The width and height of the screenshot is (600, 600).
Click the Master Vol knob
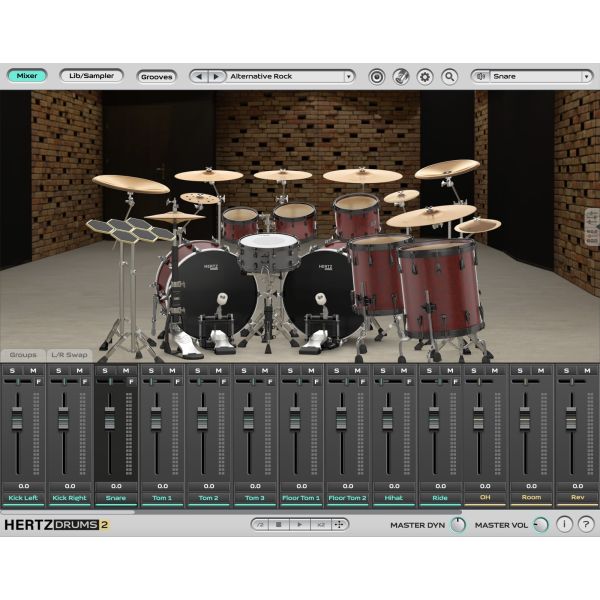[x=541, y=525]
